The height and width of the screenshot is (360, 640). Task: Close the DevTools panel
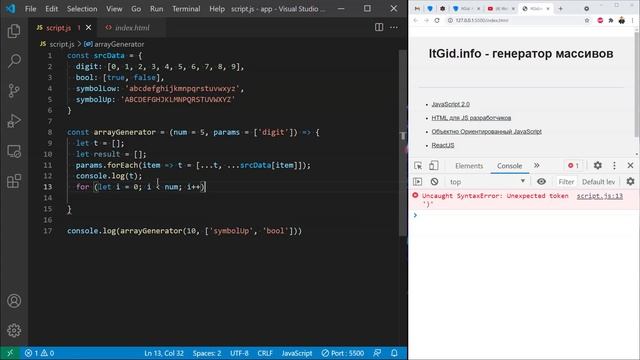(x=630, y=165)
